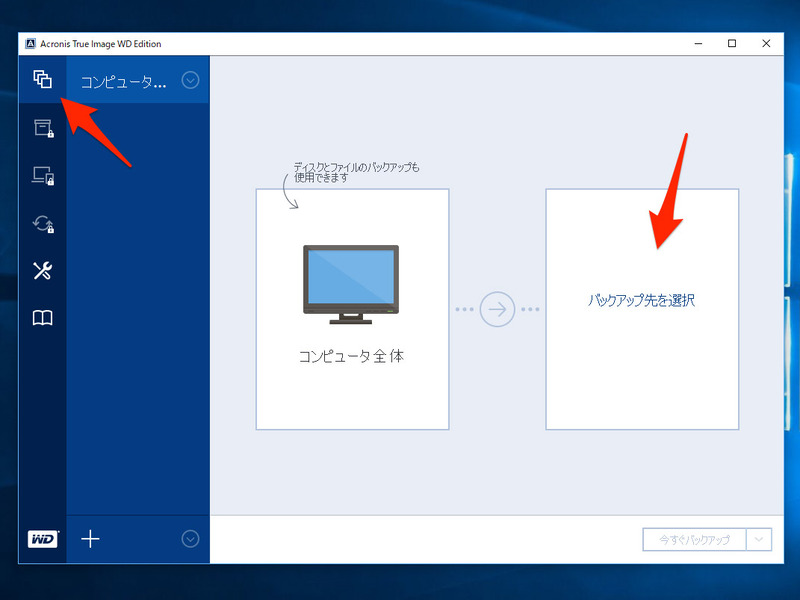Select the コンピュータ... backup list entry
The image size is (800, 600).
point(138,80)
